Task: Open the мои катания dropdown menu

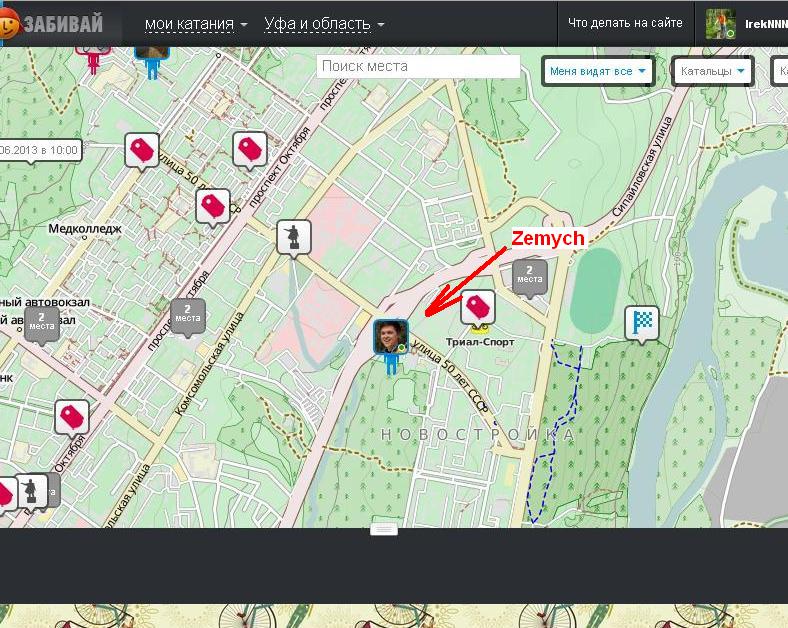Action: click(x=196, y=24)
